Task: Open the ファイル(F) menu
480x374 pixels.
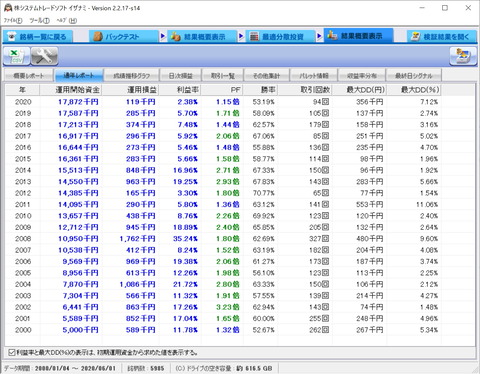Action: (13, 21)
